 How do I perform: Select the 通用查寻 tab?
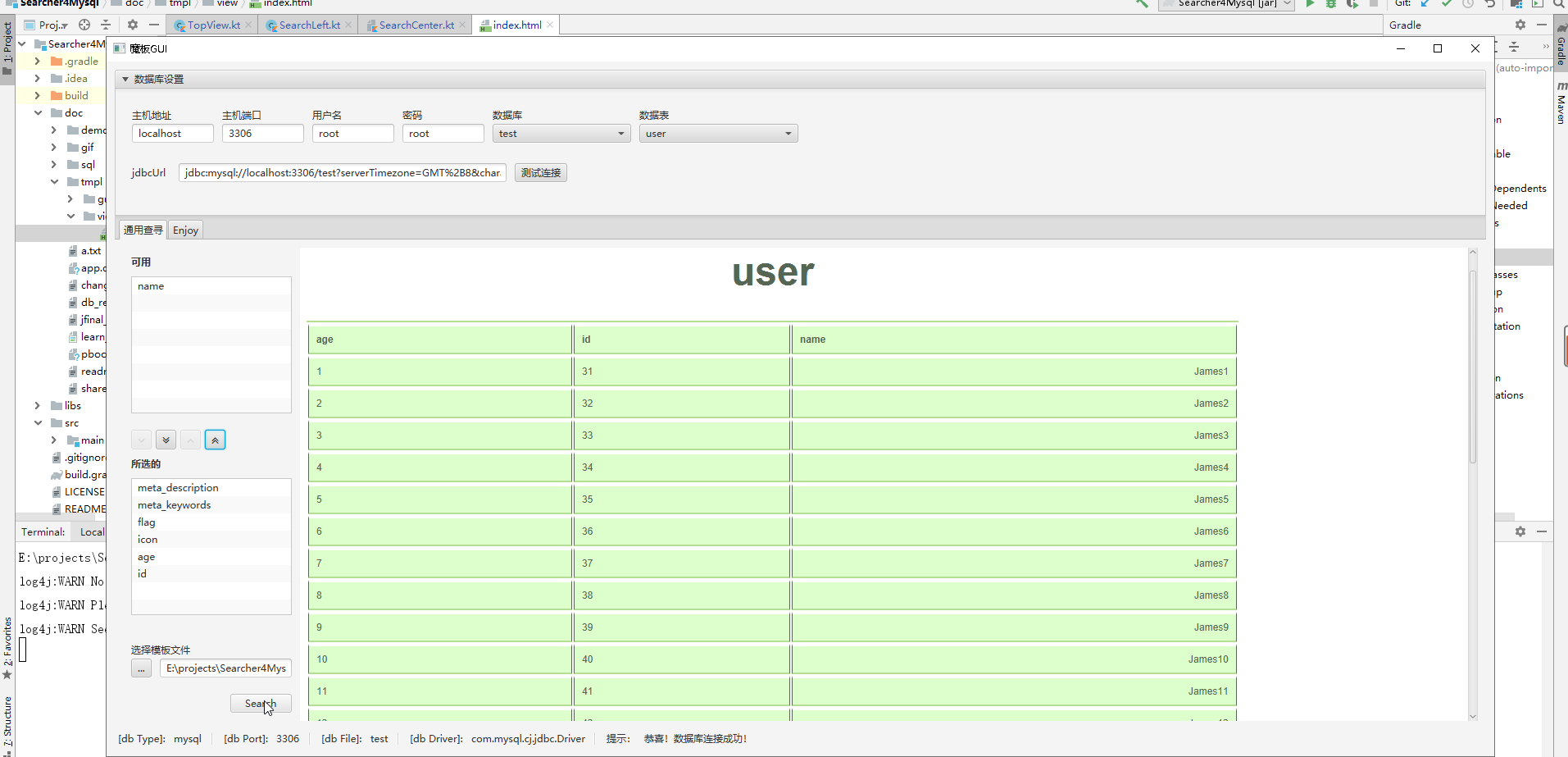tap(143, 230)
